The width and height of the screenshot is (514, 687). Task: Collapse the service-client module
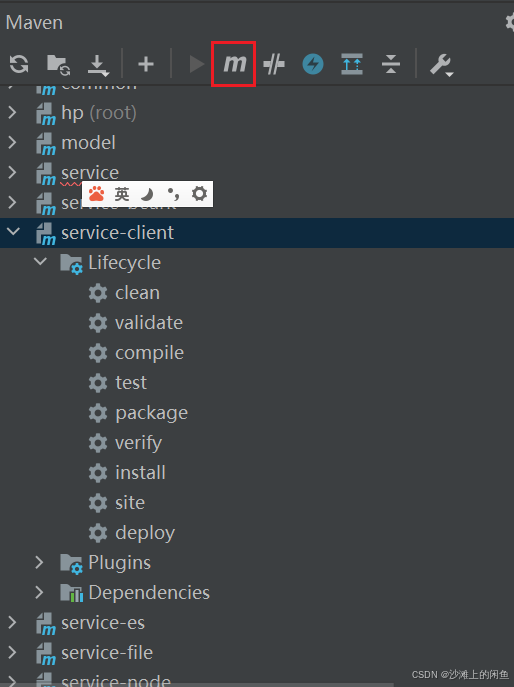click(14, 231)
